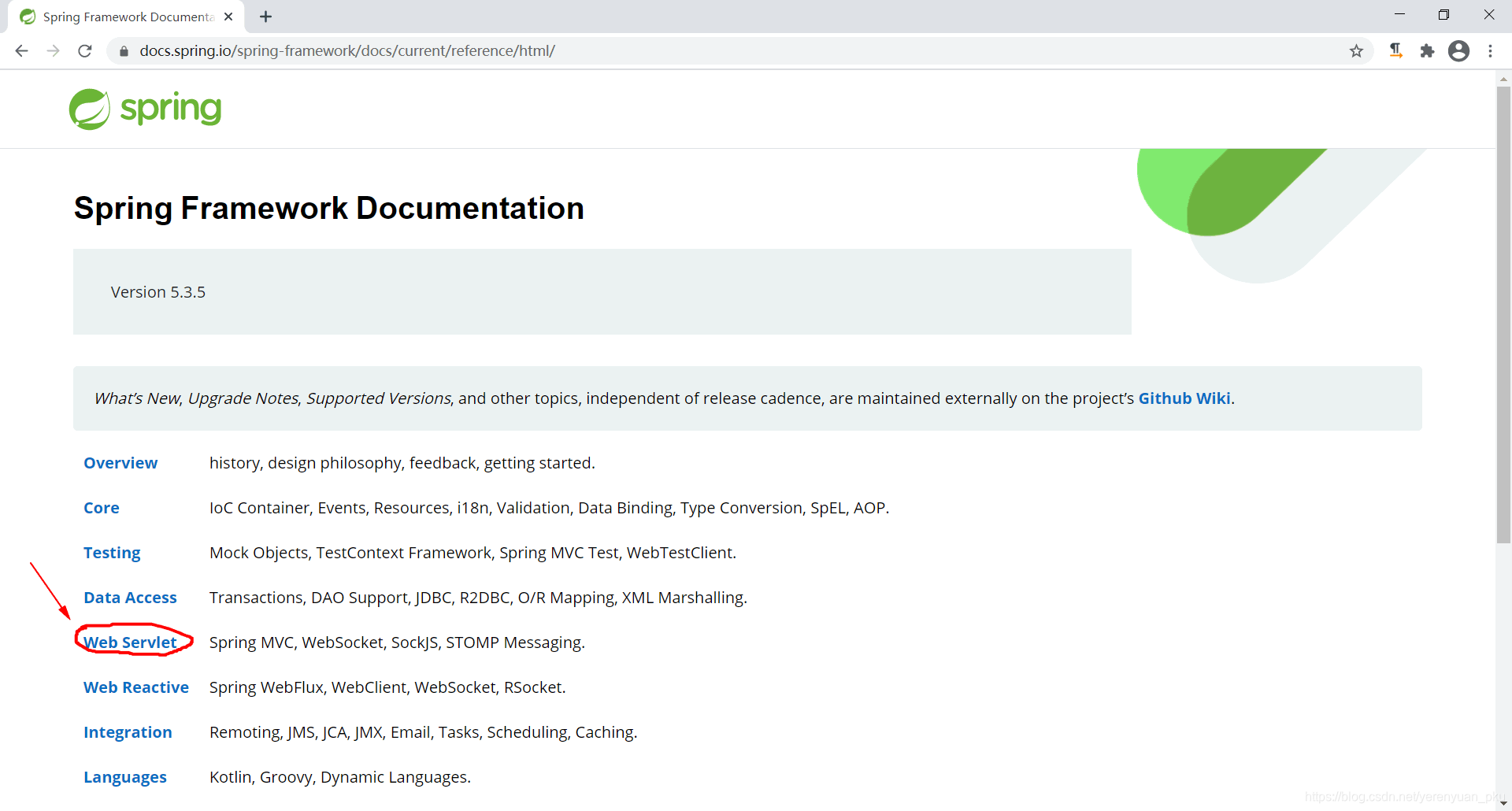Open the Core section link
The height and width of the screenshot is (811, 1512).
[x=102, y=508]
